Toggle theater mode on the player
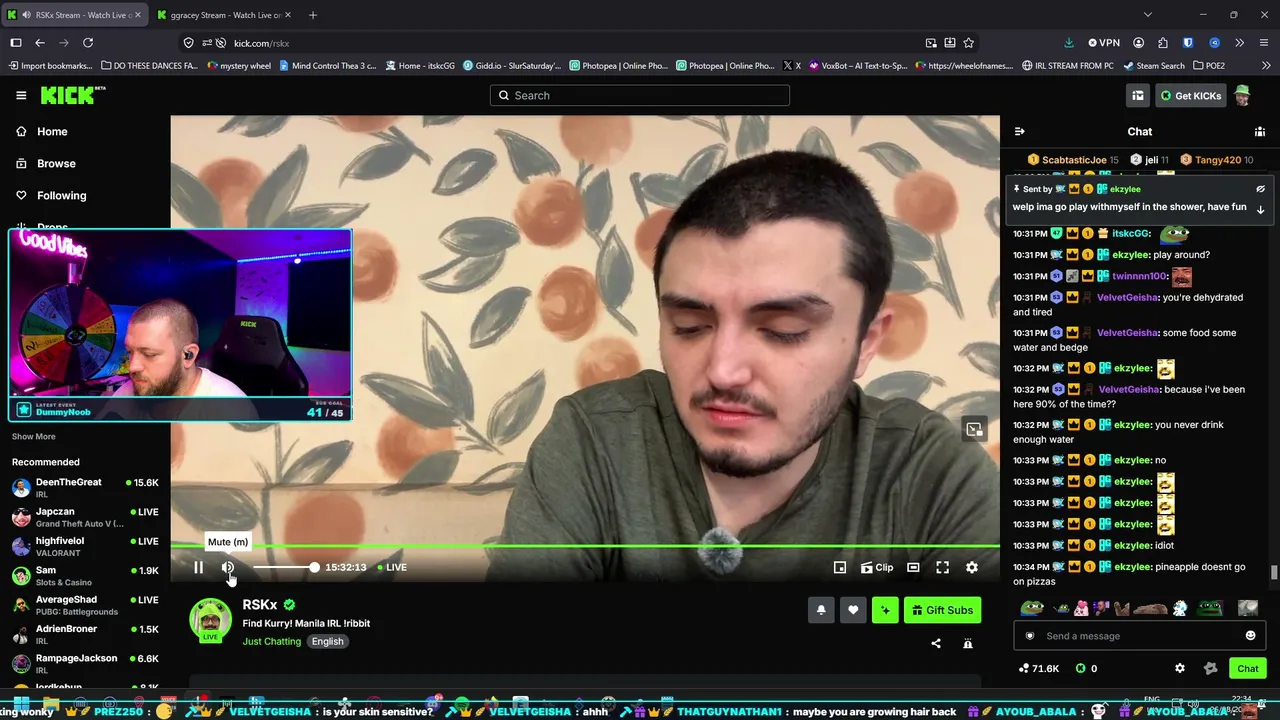This screenshot has height=720, width=1280. [913, 567]
